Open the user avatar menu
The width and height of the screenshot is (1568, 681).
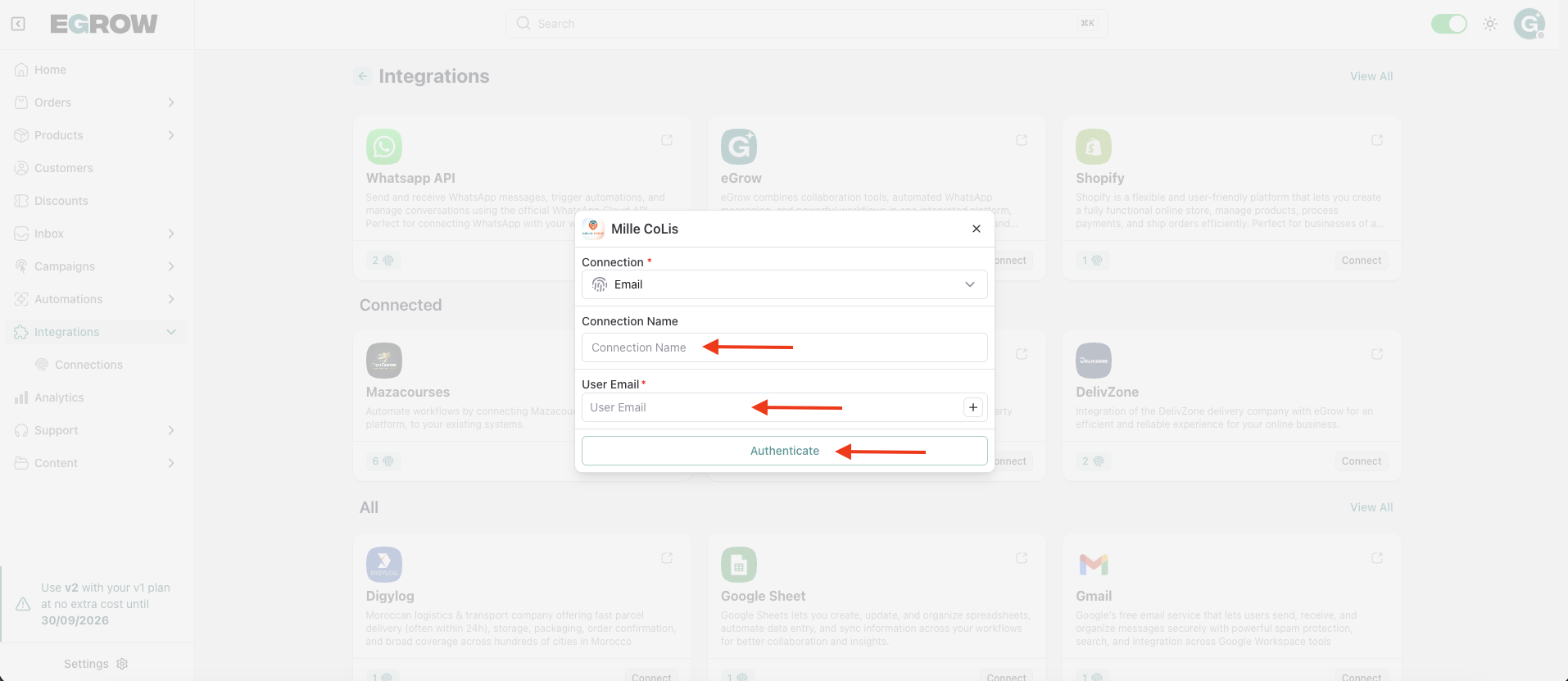pos(1529,24)
